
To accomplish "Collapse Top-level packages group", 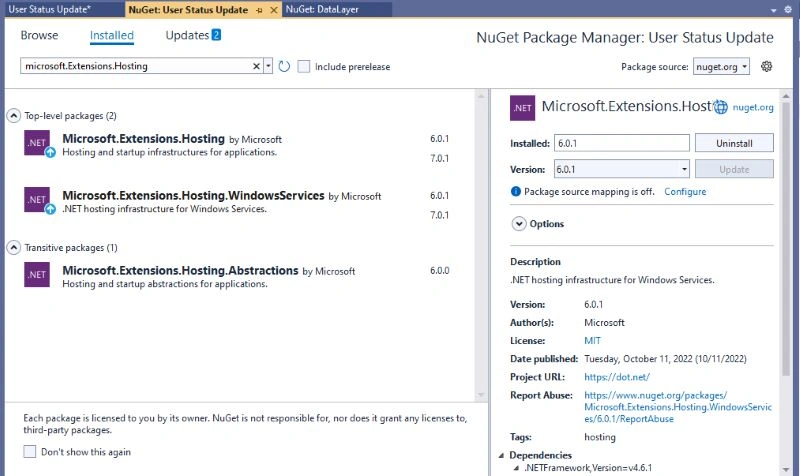I will pyautogui.click(x=14, y=115).
